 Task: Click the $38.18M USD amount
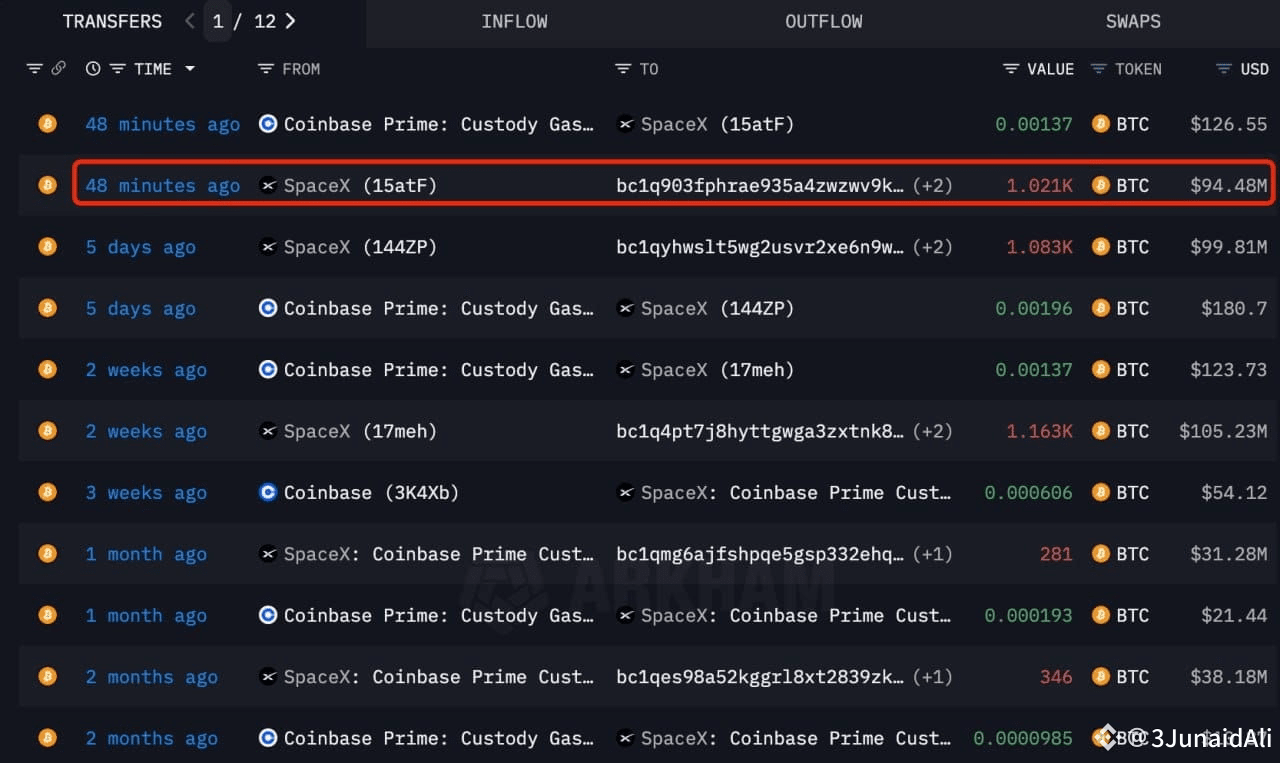(x=1229, y=677)
